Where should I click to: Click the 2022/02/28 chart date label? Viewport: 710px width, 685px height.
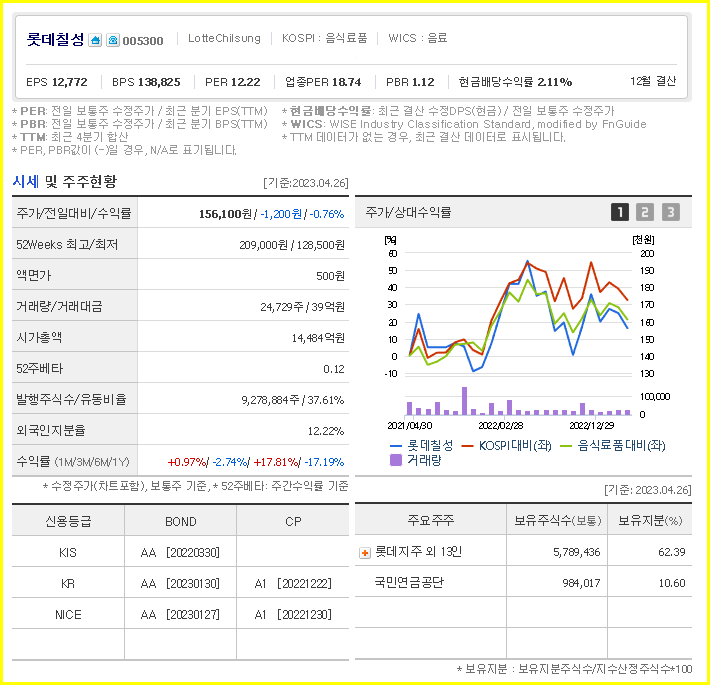[501, 426]
